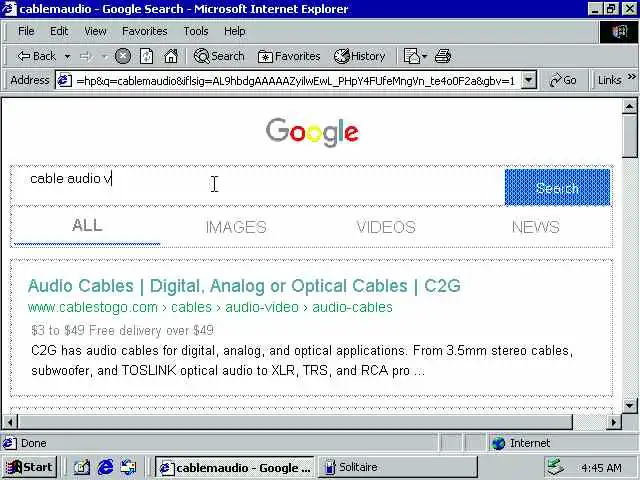Screen dimensions: 640x480
Task: Open the View menu
Action: (x=96, y=31)
